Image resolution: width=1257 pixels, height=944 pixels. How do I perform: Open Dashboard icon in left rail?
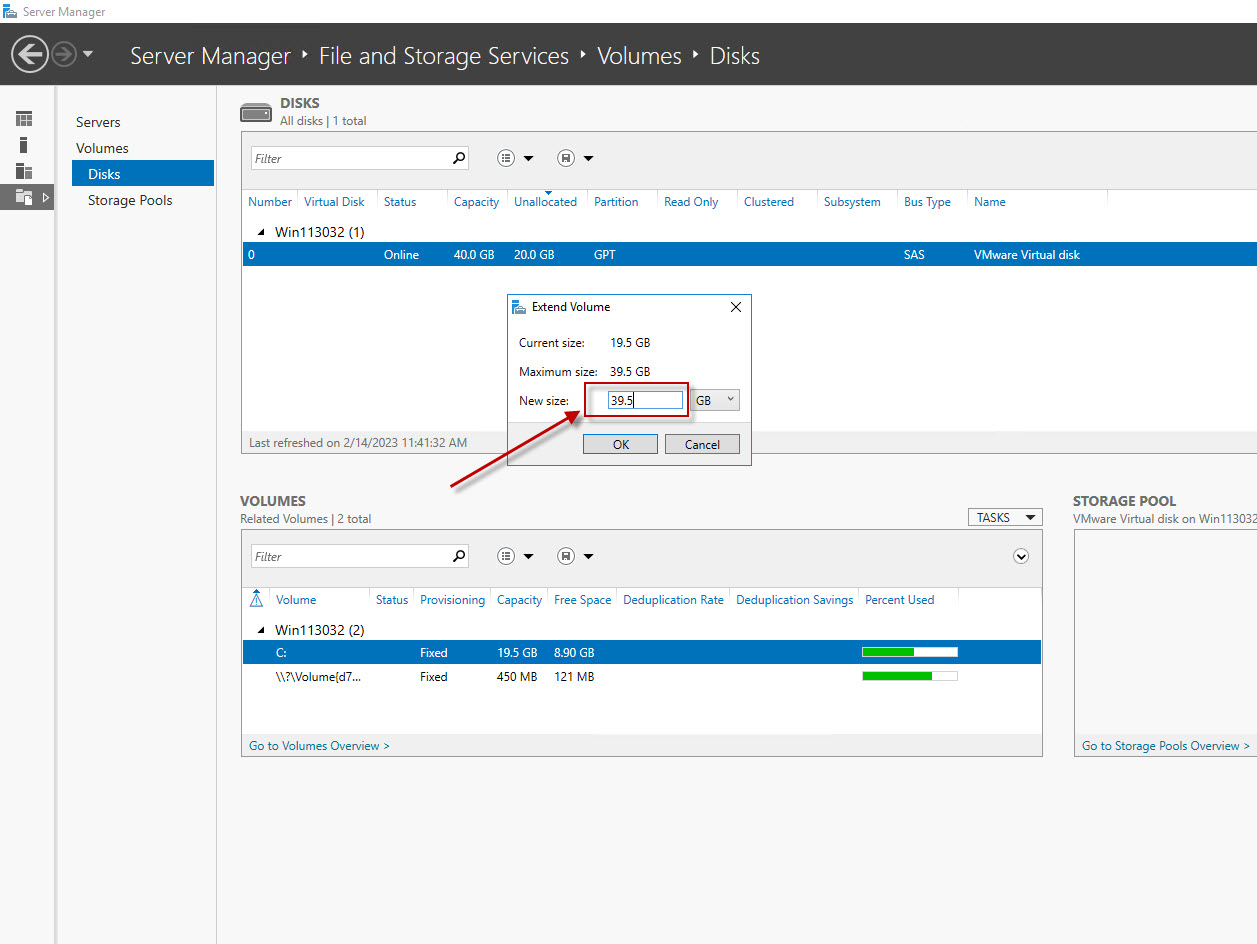[x=24, y=119]
